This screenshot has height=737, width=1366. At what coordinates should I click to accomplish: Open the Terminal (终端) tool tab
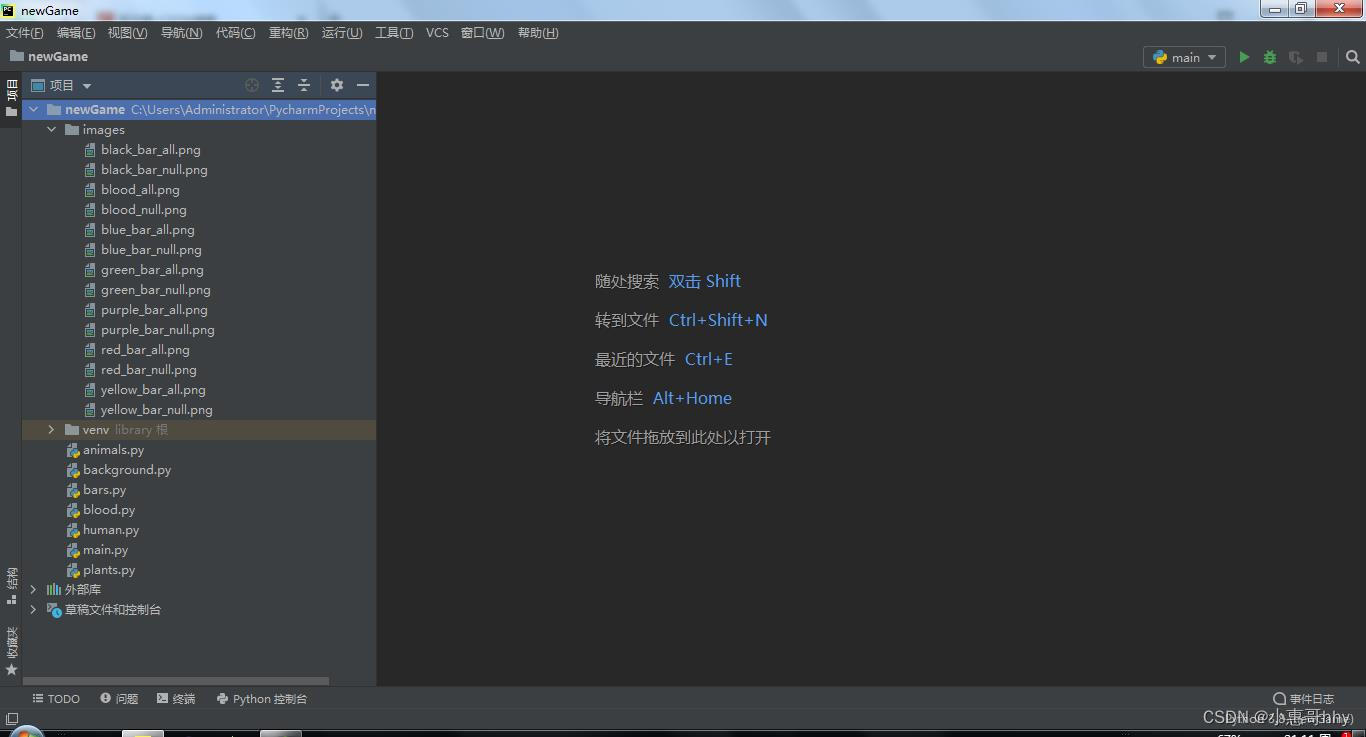tap(176, 699)
